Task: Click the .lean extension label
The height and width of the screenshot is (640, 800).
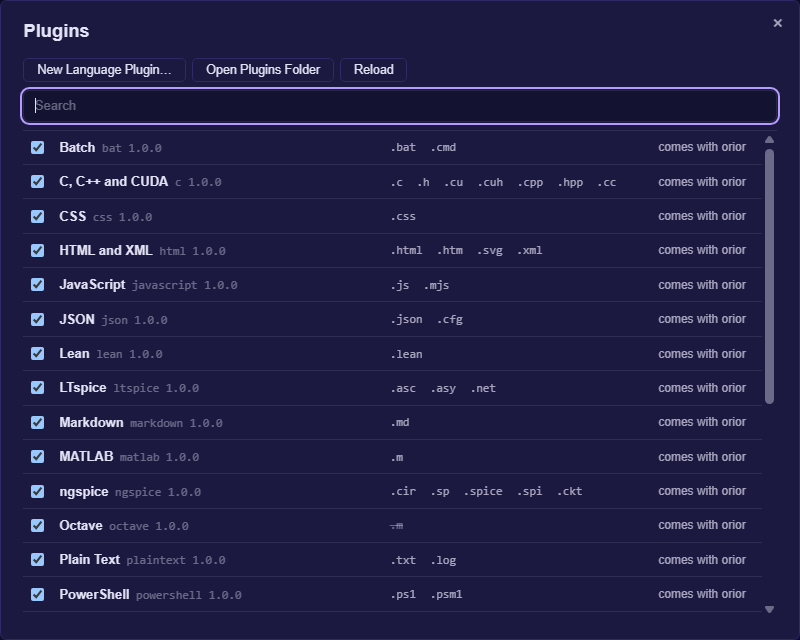Action: point(406,354)
